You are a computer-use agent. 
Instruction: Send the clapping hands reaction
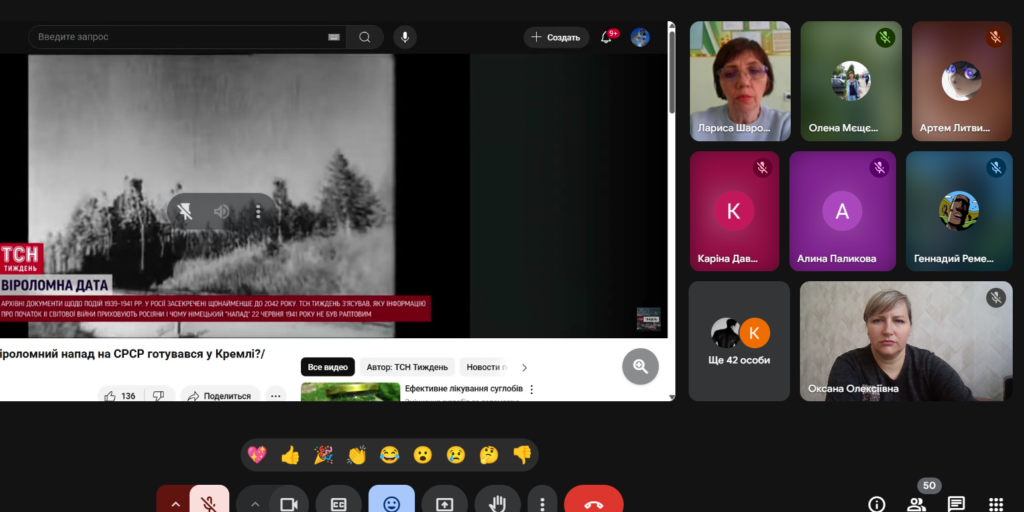click(357, 455)
